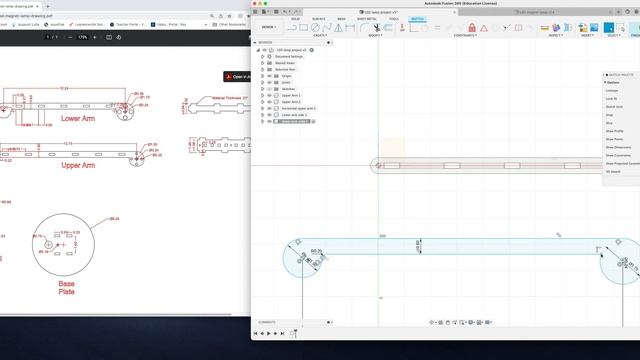Switch to the SOLID tab
Screen dimensions: 640x360
coord(295,19)
